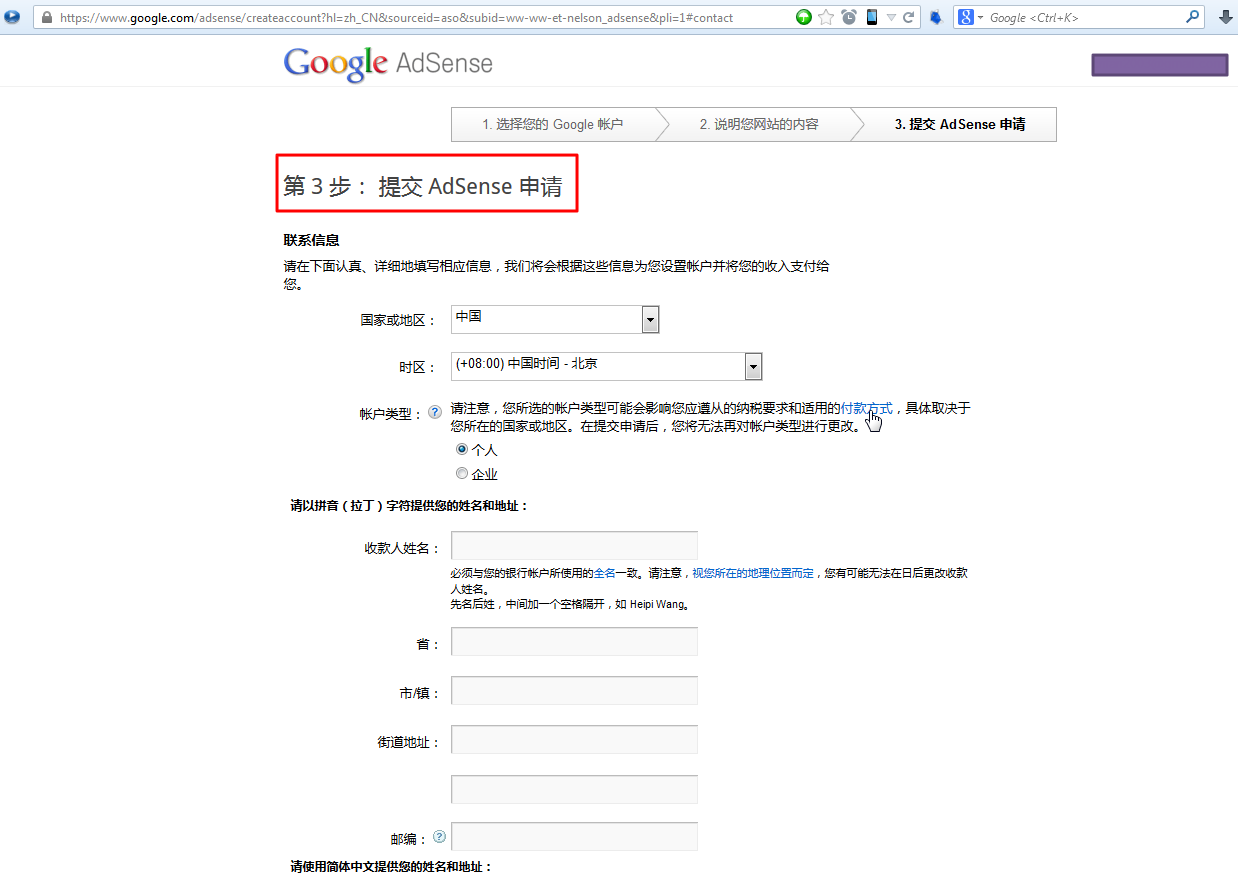
Task: Click the 省 input field
Action: pyautogui.click(x=574, y=642)
